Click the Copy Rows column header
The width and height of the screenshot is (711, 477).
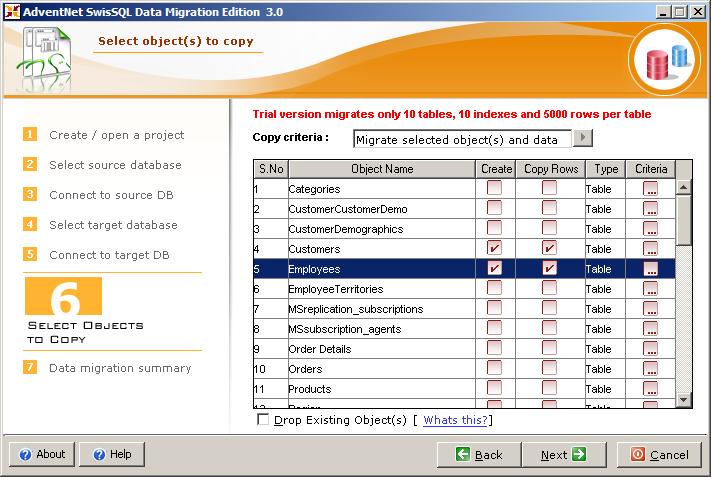tap(551, 169)
